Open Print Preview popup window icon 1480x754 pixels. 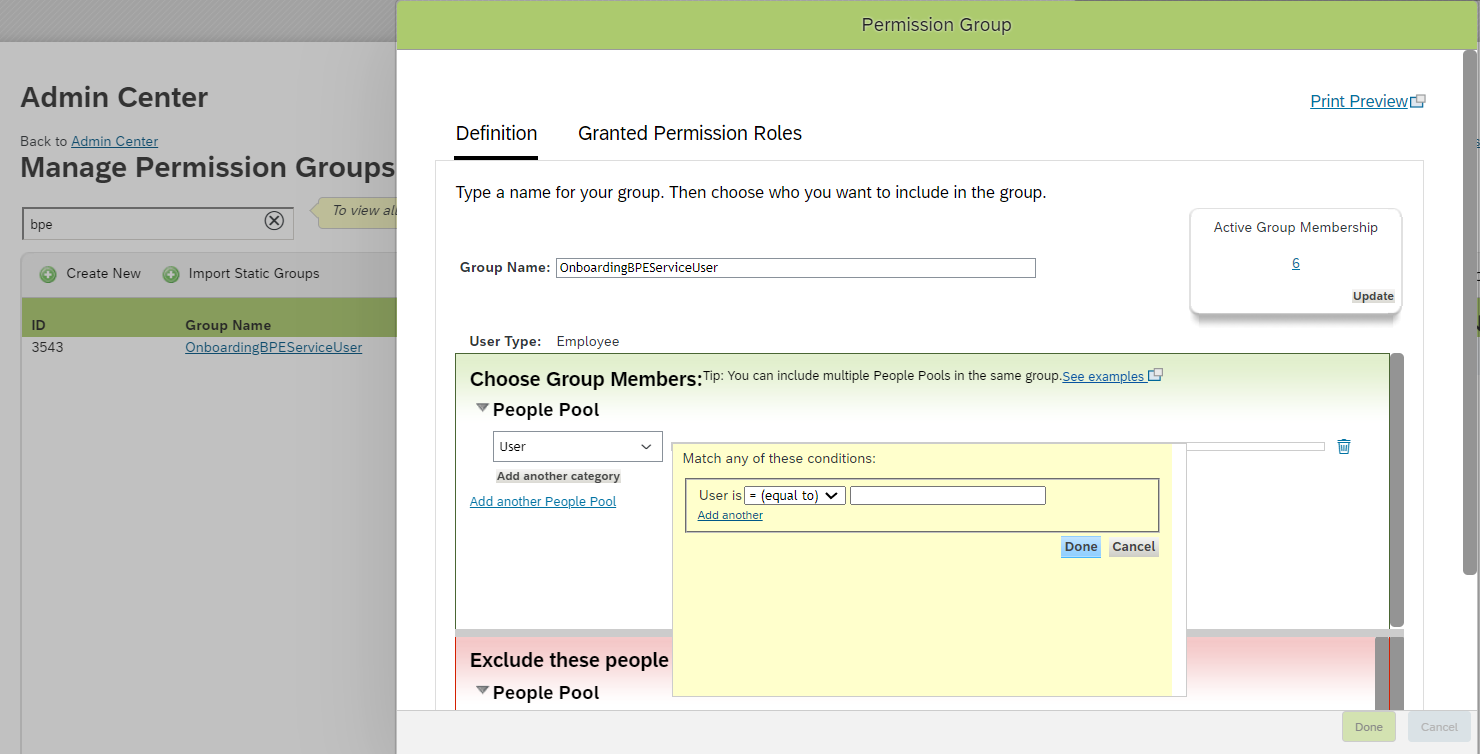pos(1418,99)
